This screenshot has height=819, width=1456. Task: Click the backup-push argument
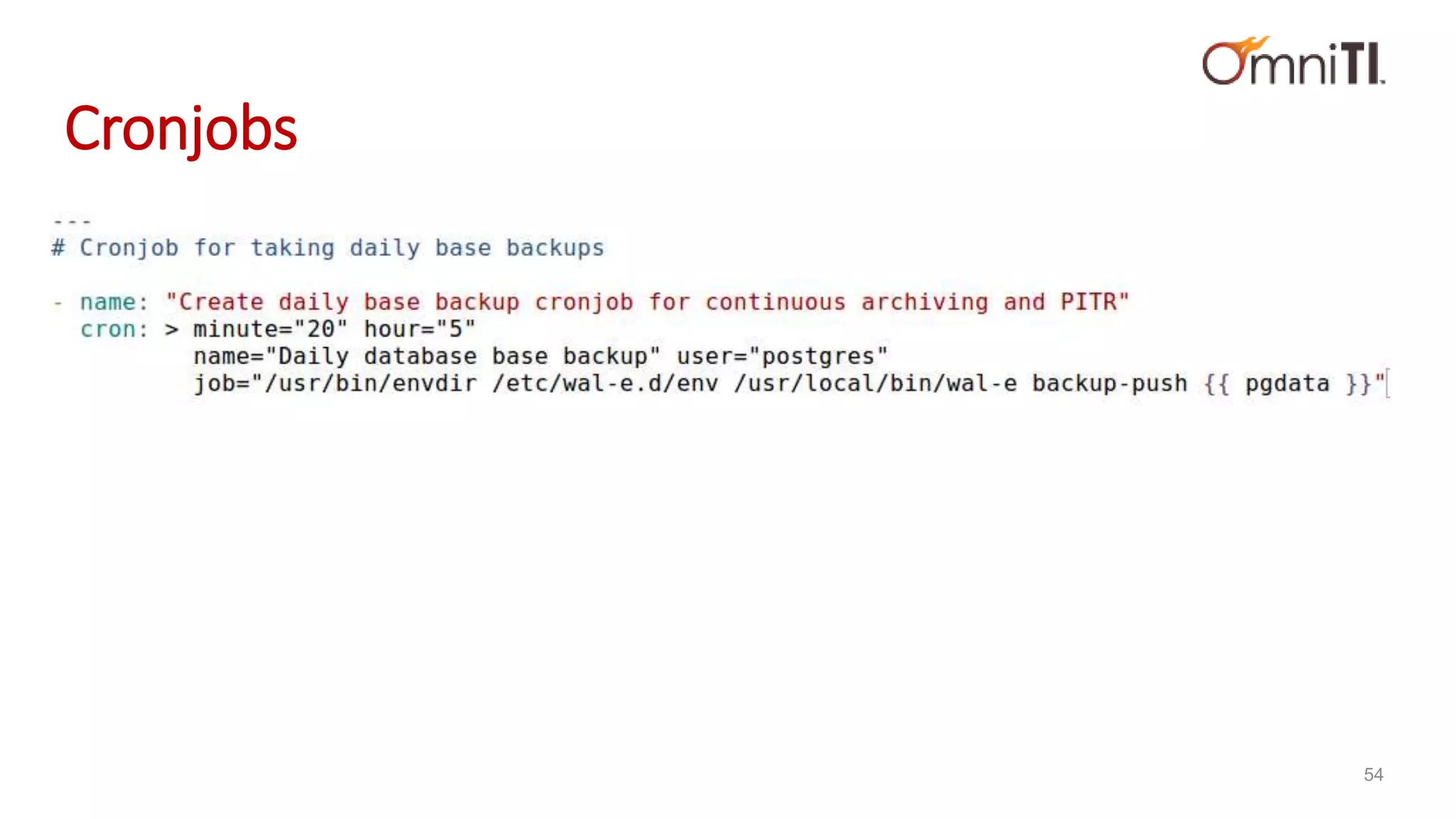tap(1110, 384)
